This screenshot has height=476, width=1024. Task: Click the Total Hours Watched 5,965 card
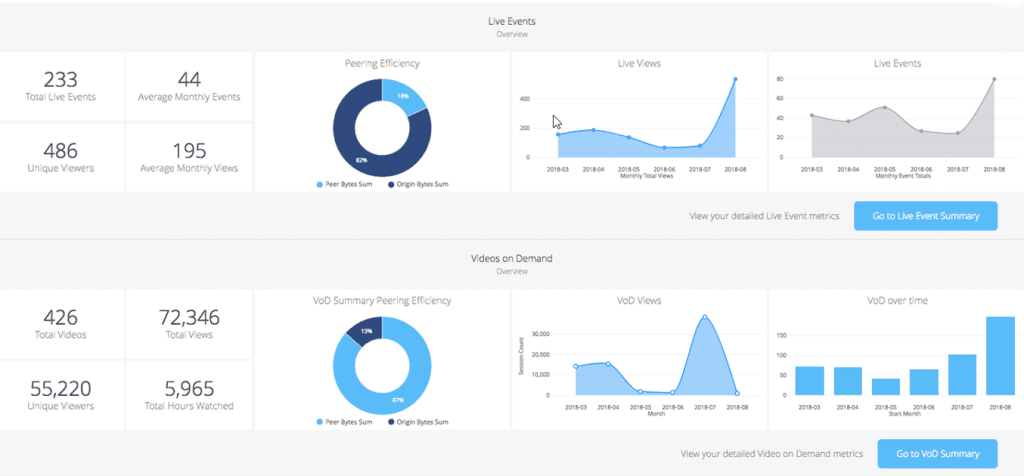point(188,395)
